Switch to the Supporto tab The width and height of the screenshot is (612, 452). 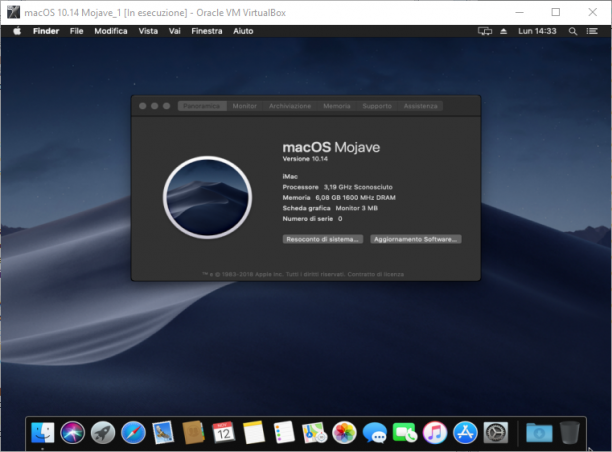tap(377, 106)
